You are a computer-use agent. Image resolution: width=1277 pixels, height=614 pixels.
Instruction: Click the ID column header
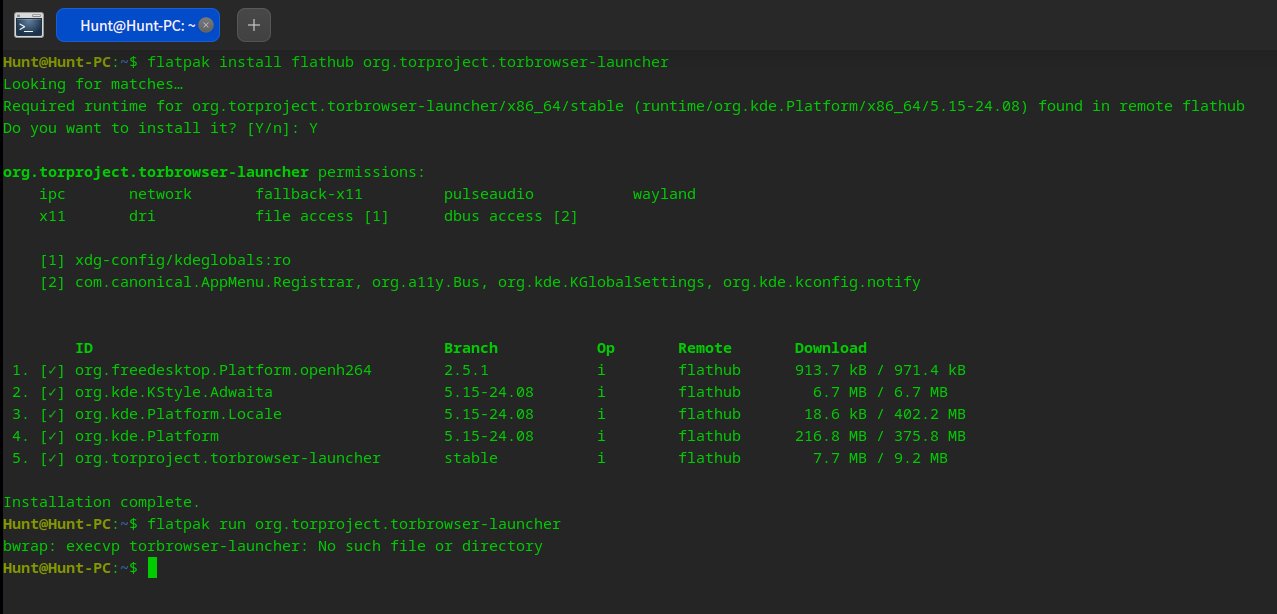click(x=84, y=348)
